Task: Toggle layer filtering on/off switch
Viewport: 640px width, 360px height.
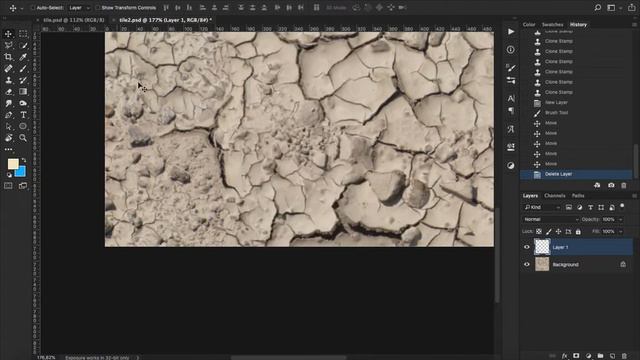Action: point(622,206)
